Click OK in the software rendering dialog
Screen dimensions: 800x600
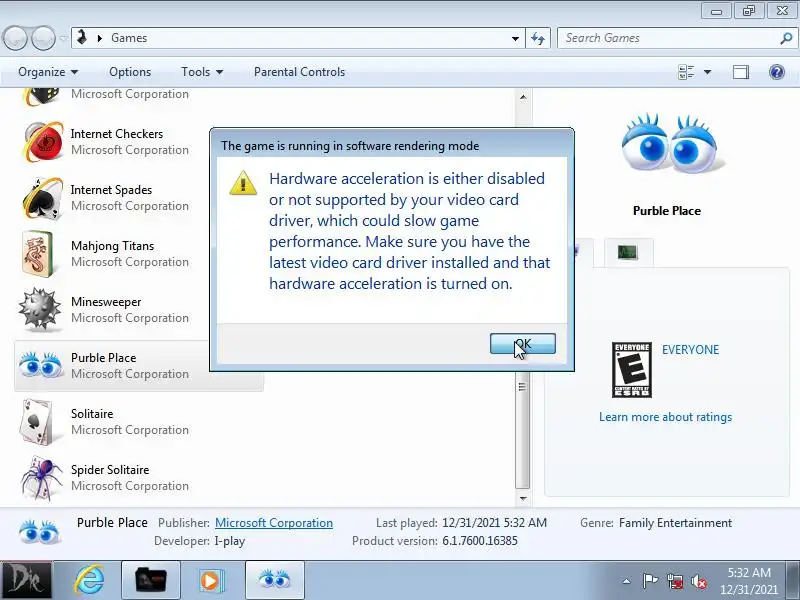point(522,343)
